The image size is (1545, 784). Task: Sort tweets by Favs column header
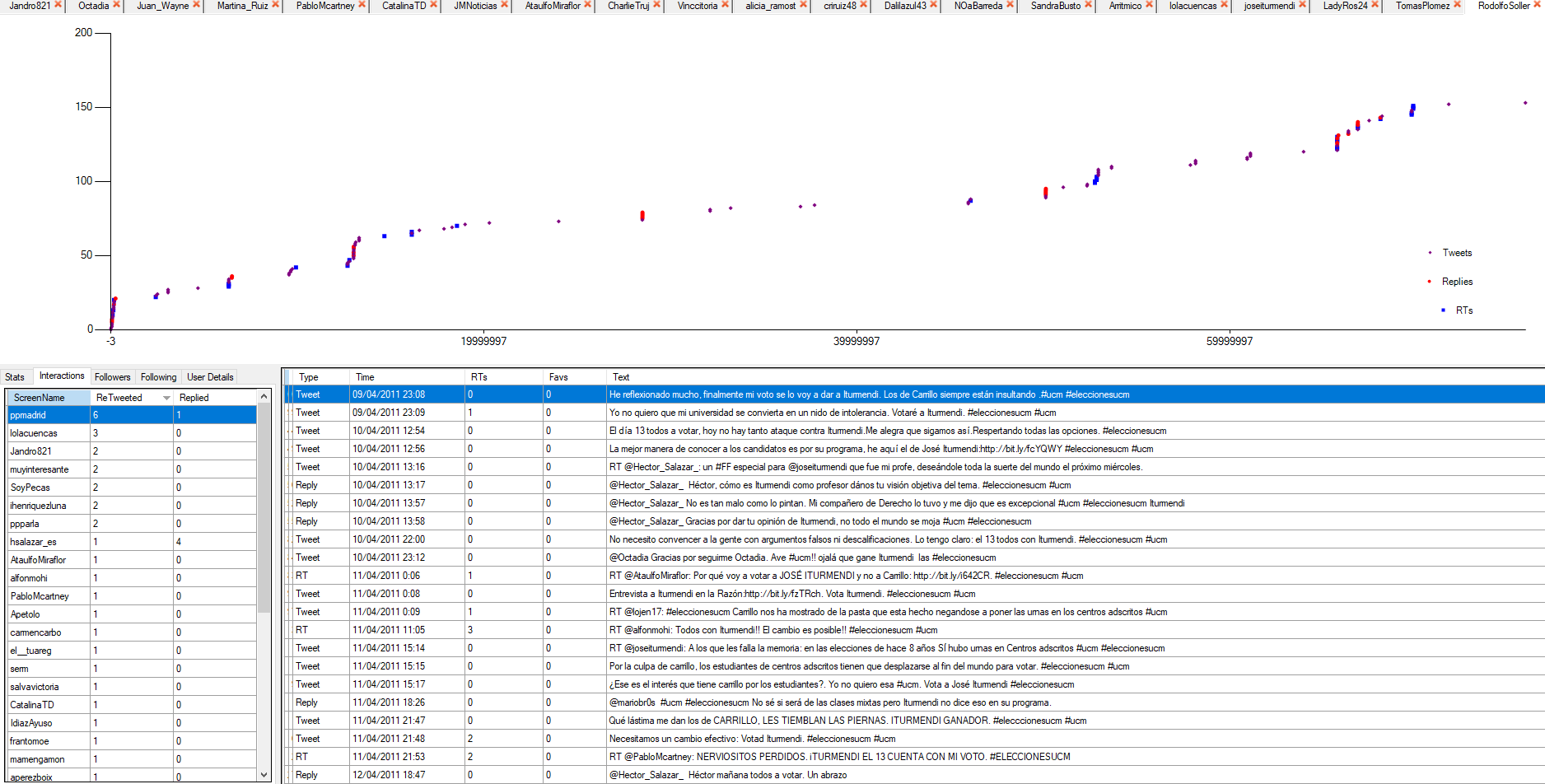[575, 377]
